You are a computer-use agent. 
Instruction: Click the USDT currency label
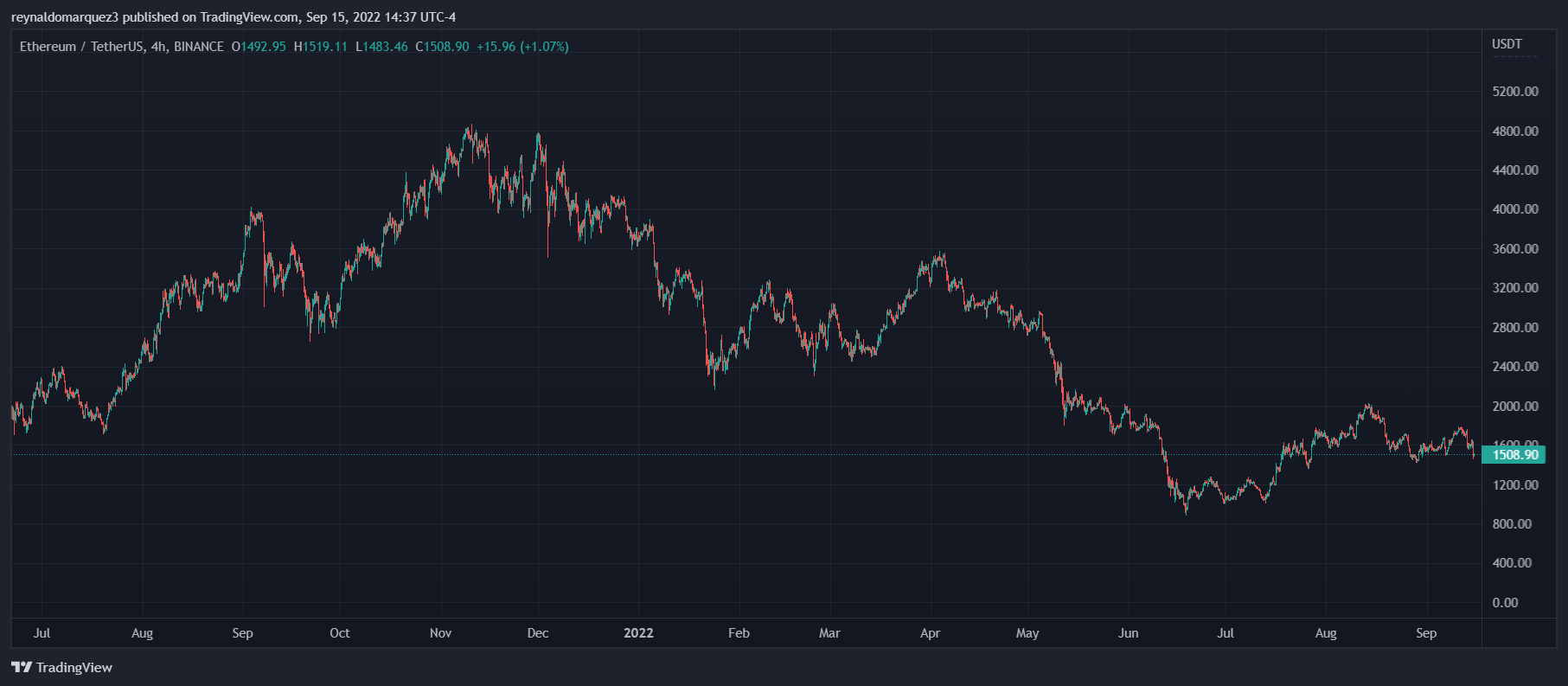[x=1507, y=44]
